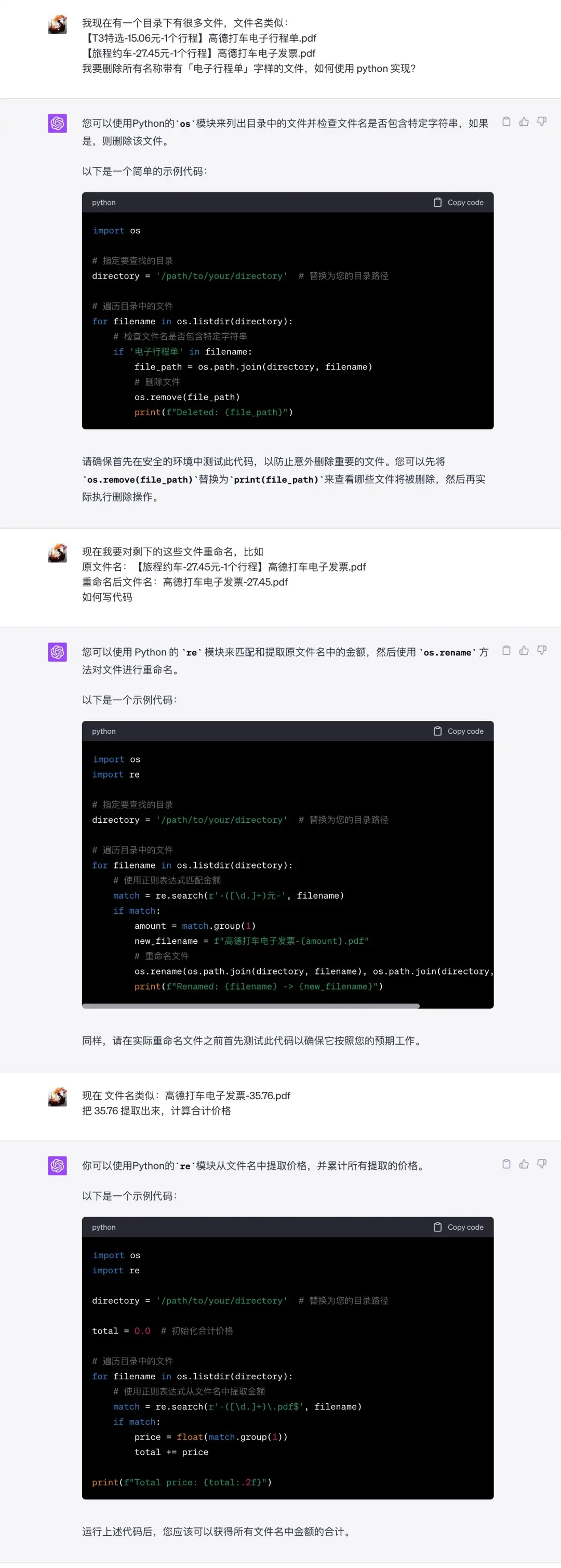Click Copy code on the os.remove code block
This screenshot has width=561, height=1568.
(x=459, y=202)
